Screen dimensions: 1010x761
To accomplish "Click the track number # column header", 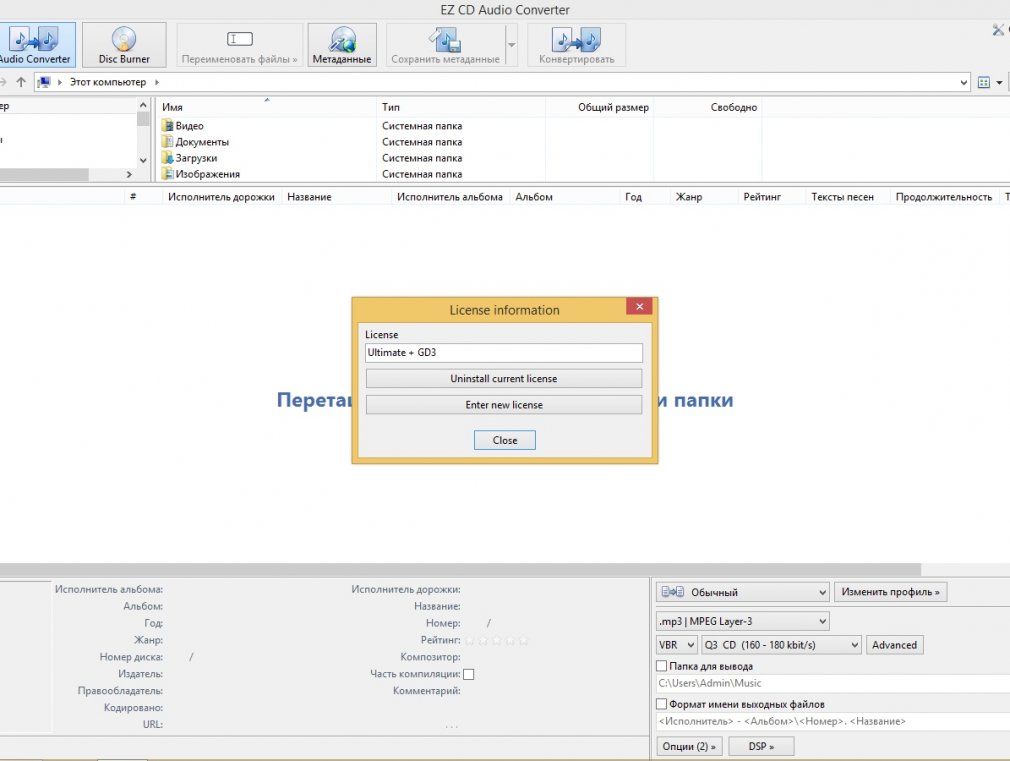I will pos(142,197).
